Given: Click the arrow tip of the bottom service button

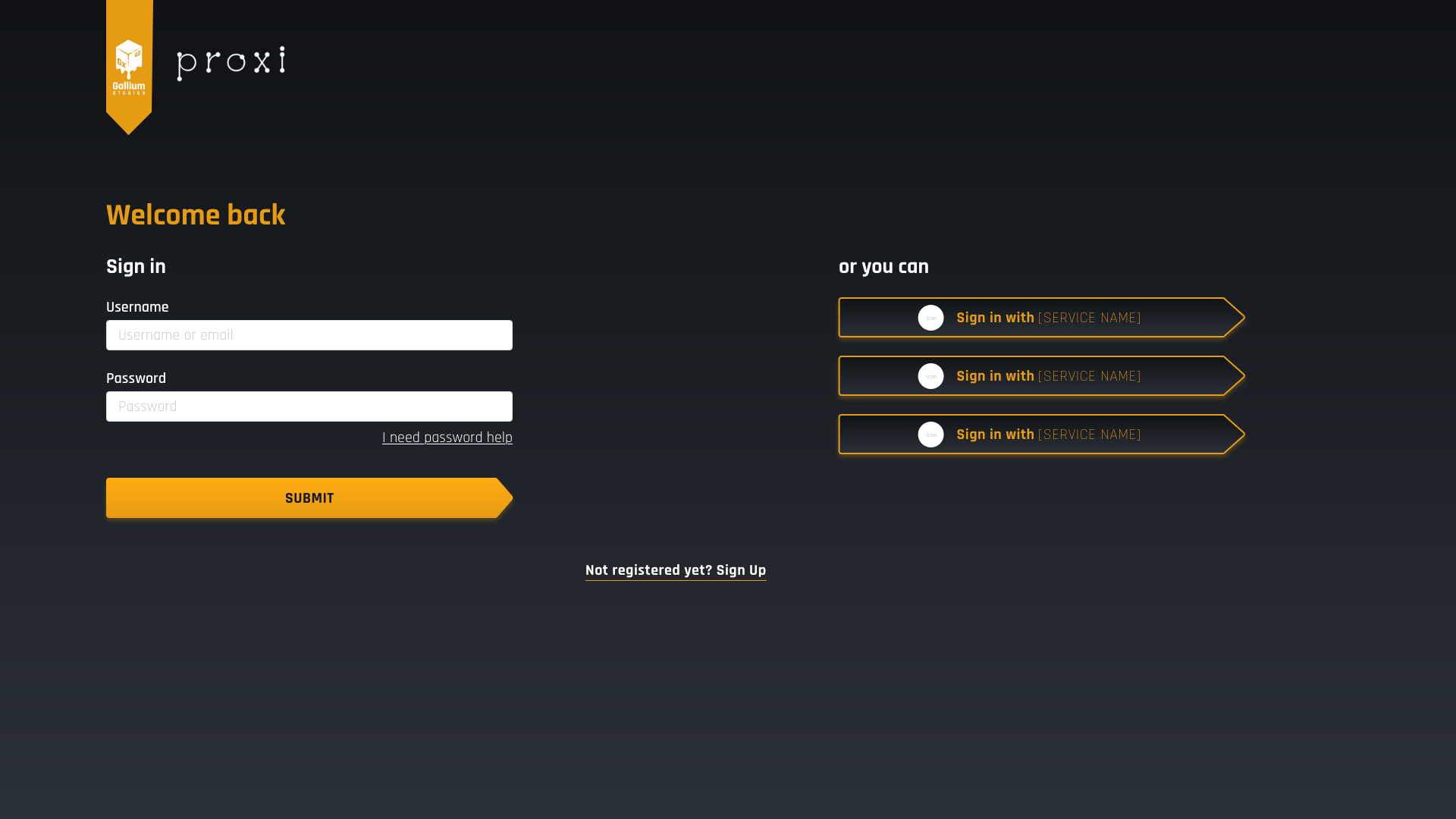Looking at the screenshot, I should (x=1235, y=435).
